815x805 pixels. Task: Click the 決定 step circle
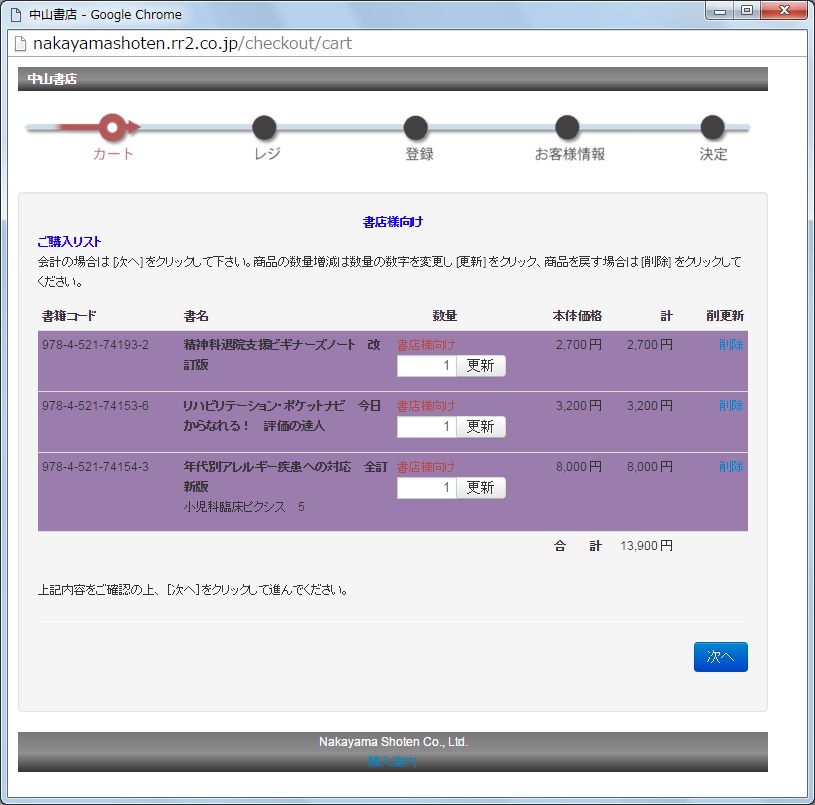712,128
